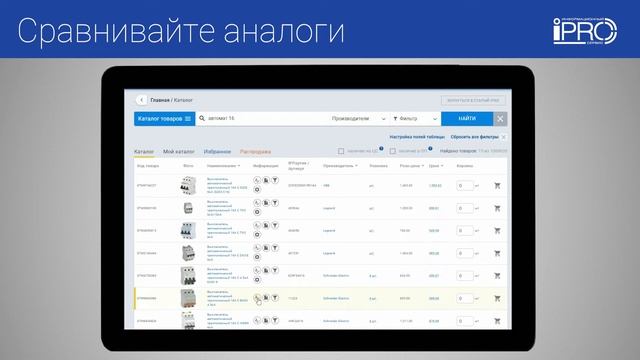This screenshot has width=640, height=360.
Task: Click quantity field in the ABB row
Action: (464, 185)
